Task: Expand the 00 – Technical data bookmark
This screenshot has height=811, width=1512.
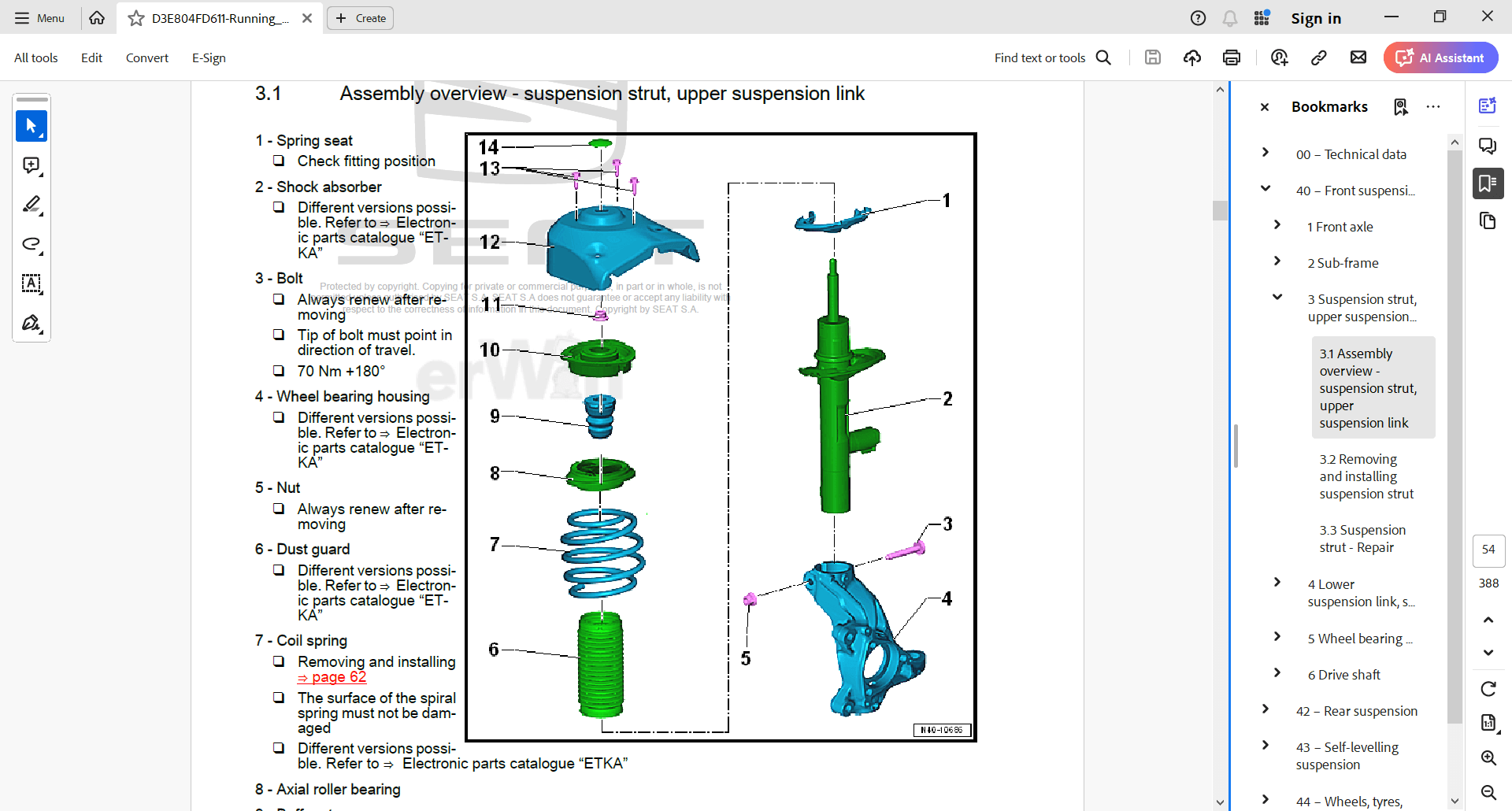Action: pyautogui.click(x=1265, y=153)
